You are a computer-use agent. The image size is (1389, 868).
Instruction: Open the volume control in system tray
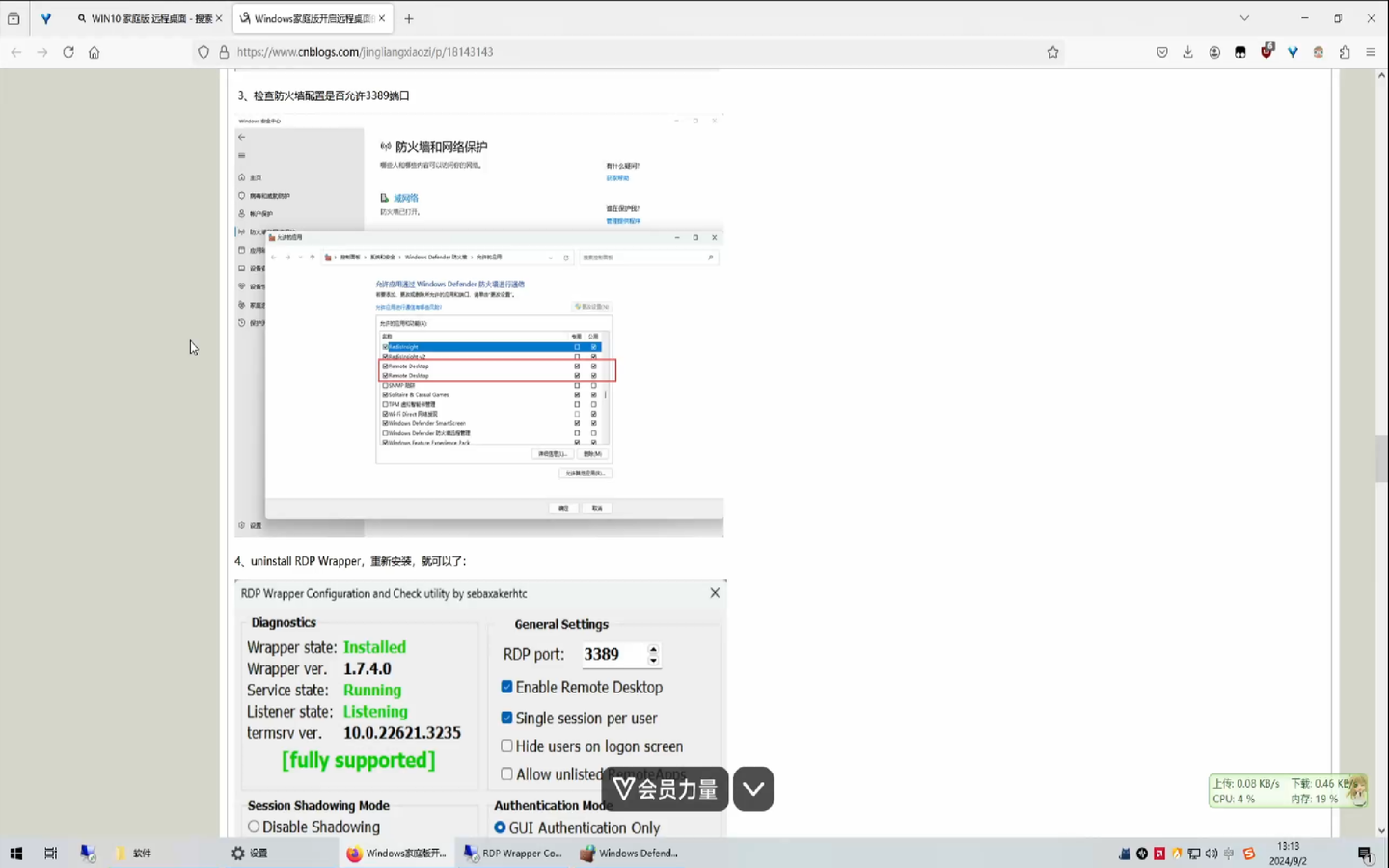coord(1212,854)
